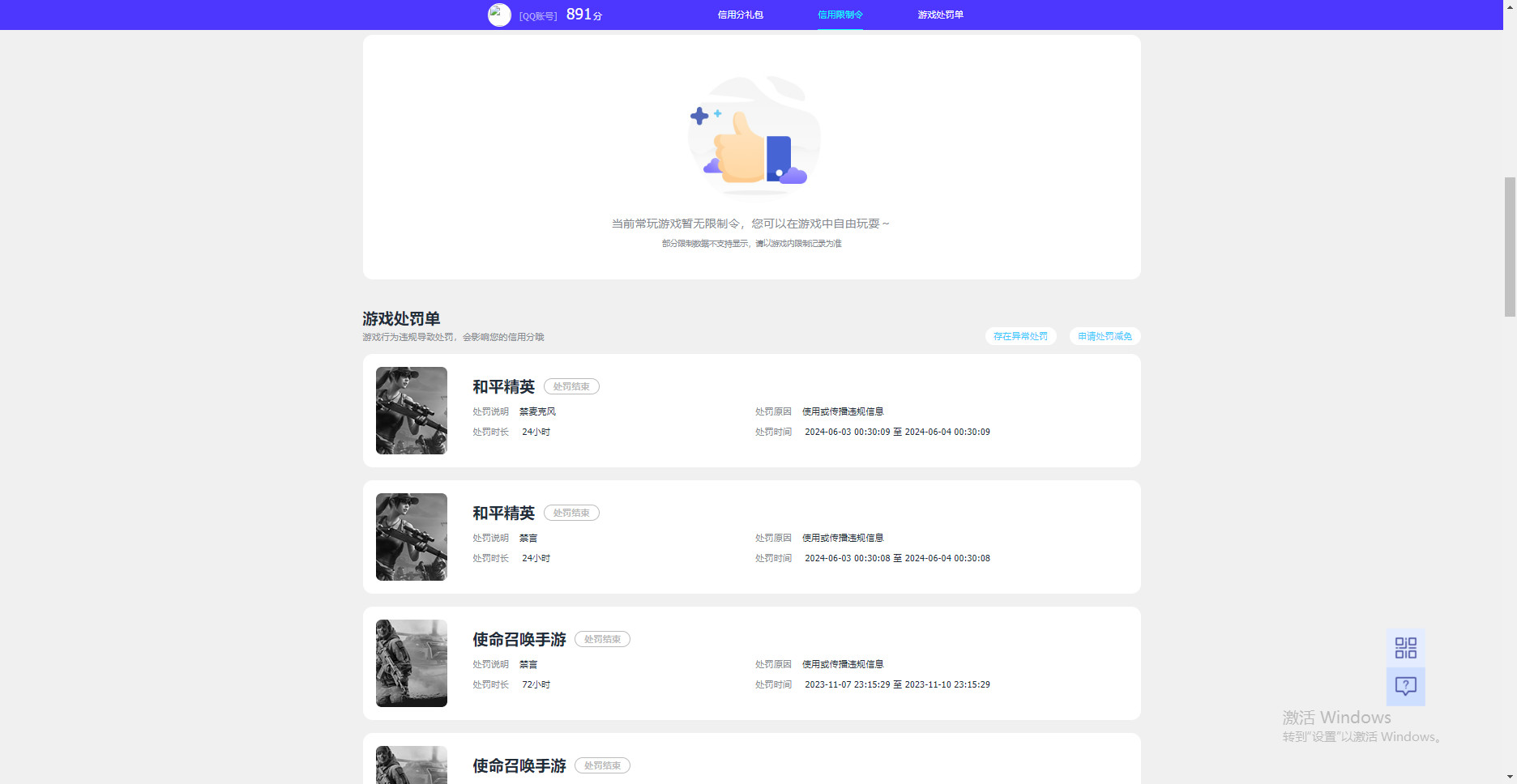Select the 禁麦克风 penalty description text
The image size is (1517, 784).
537,411
